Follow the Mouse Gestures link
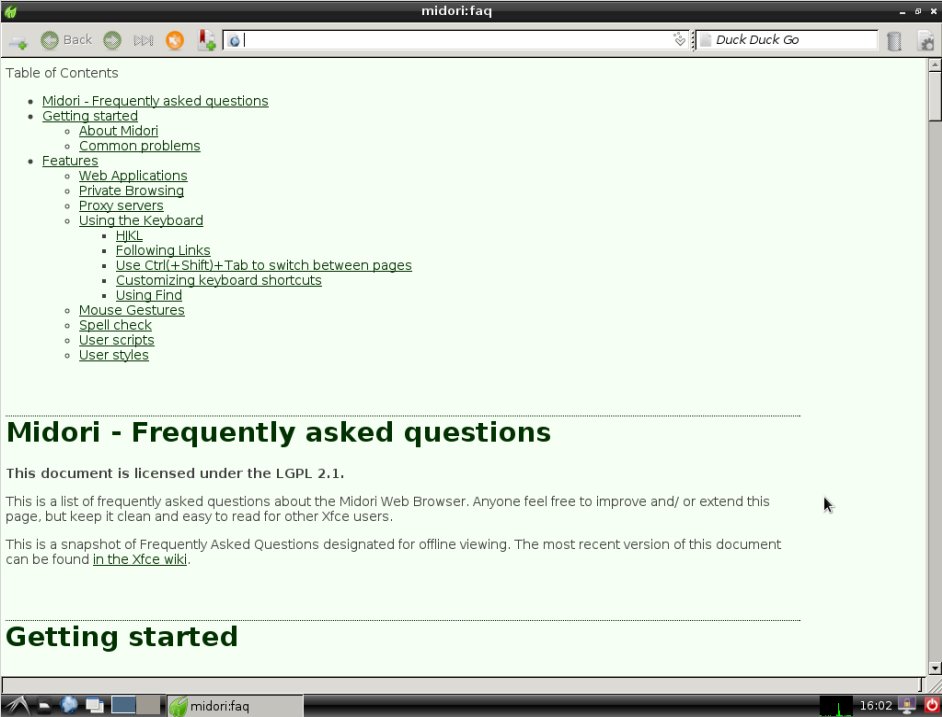The image size is (942, 717). point(132,310)
